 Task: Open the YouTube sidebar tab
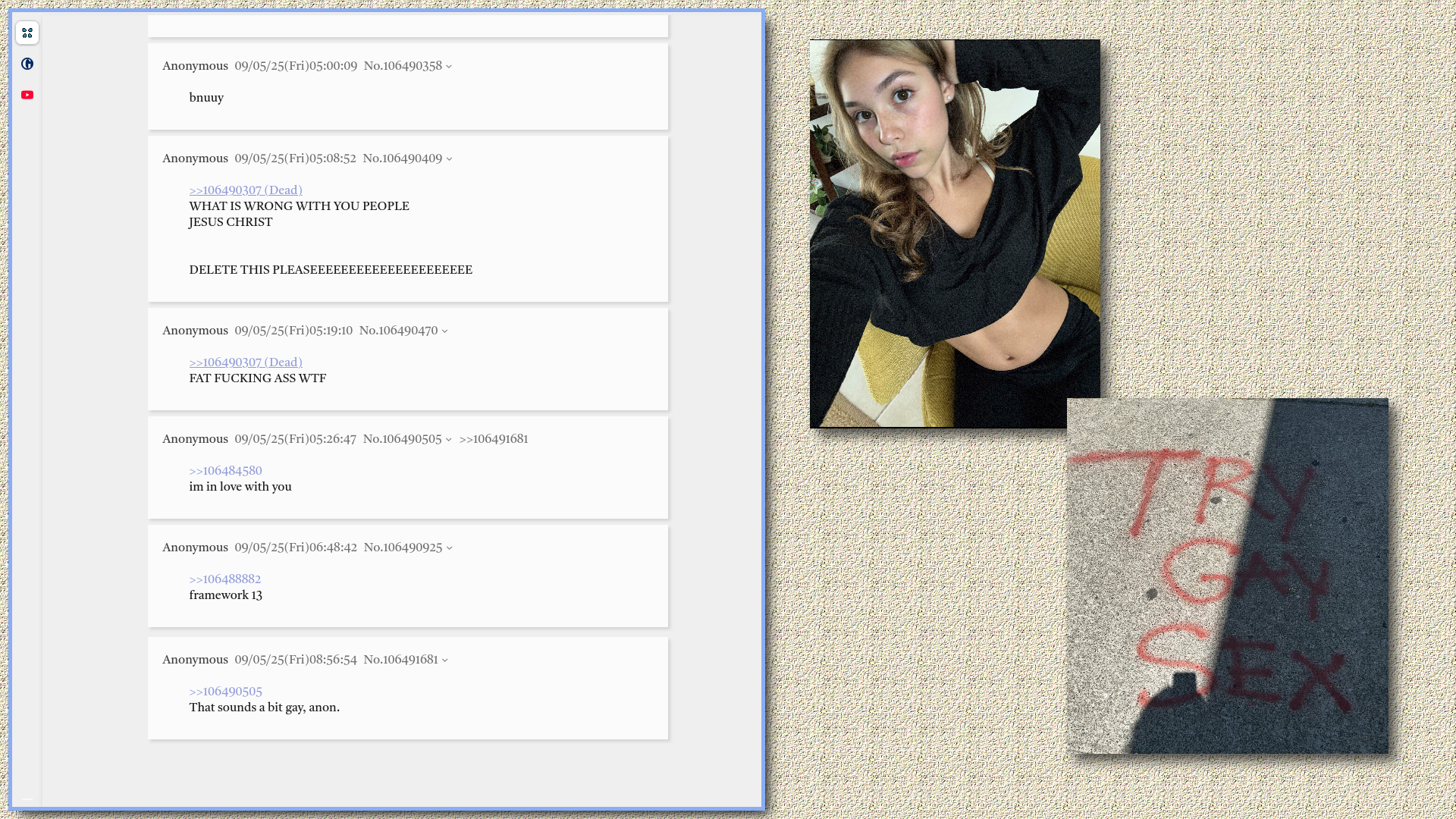27,95
